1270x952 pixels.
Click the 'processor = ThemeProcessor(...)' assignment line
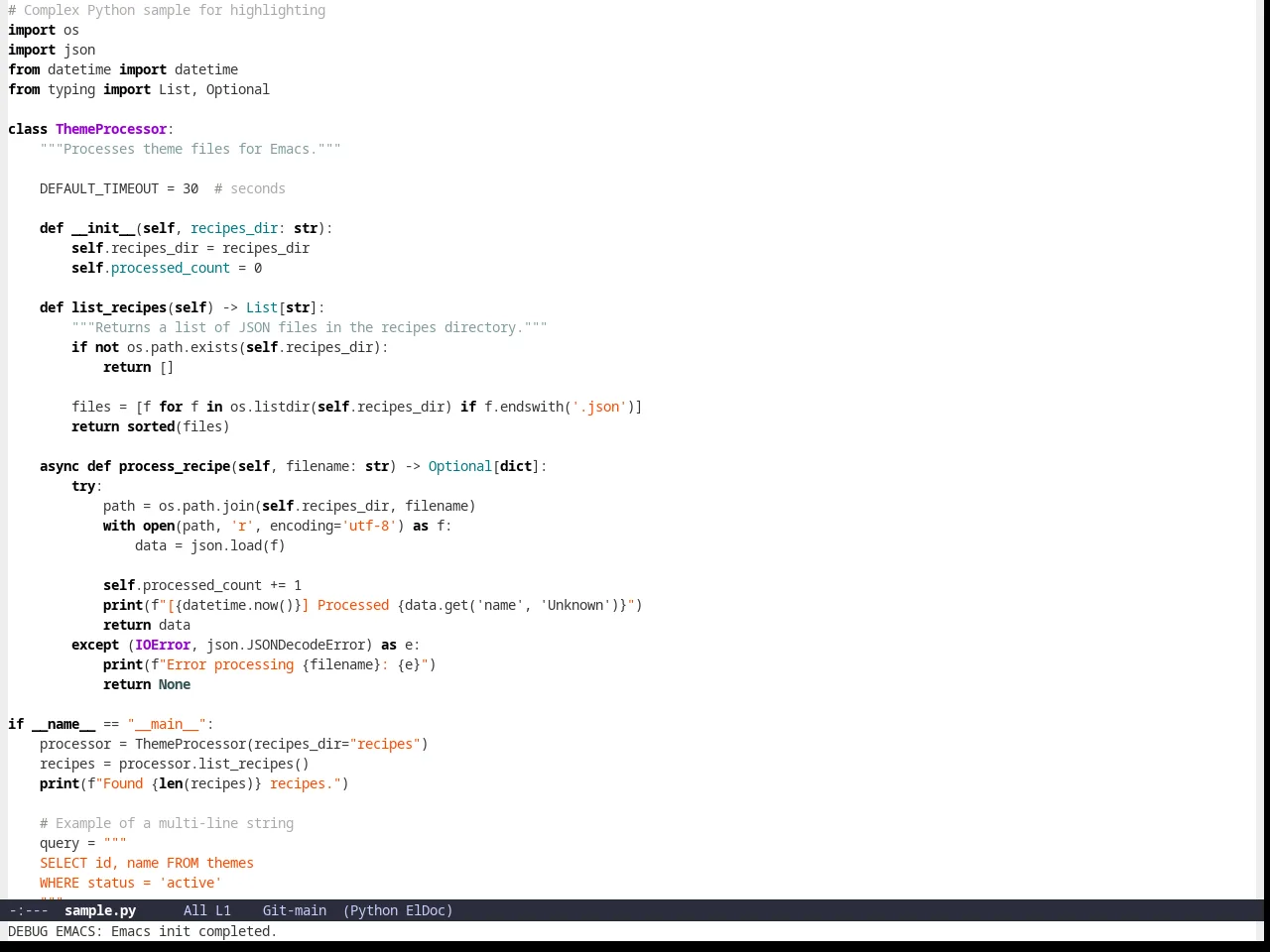point(234,744)
